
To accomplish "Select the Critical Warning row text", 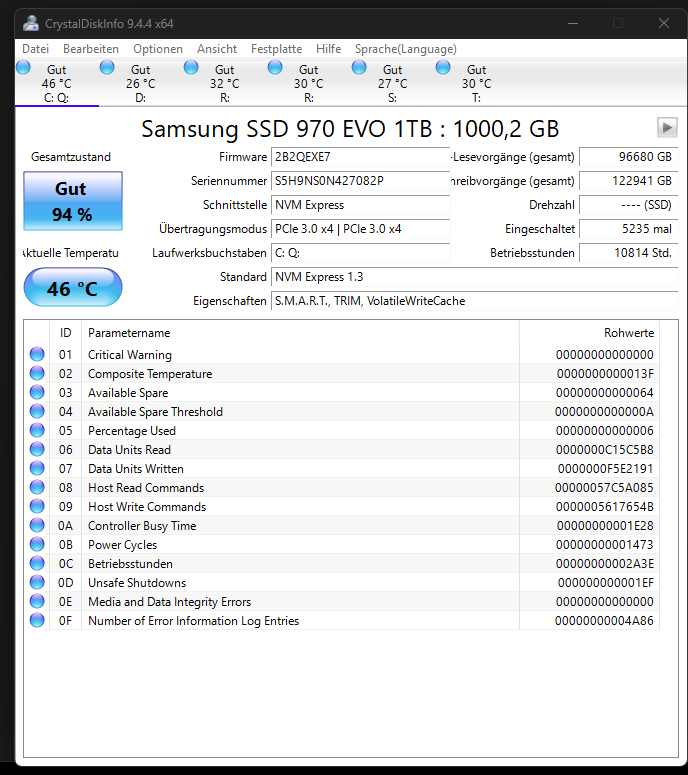I will (x=129, y=355).
